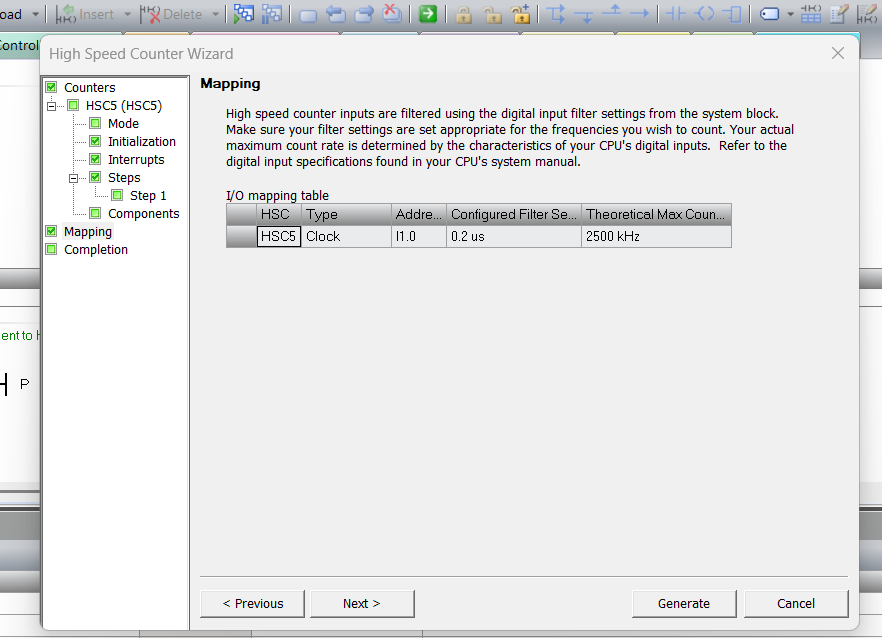Click the Next > button
Screen dimensions: 882x638
click(361, 603)
